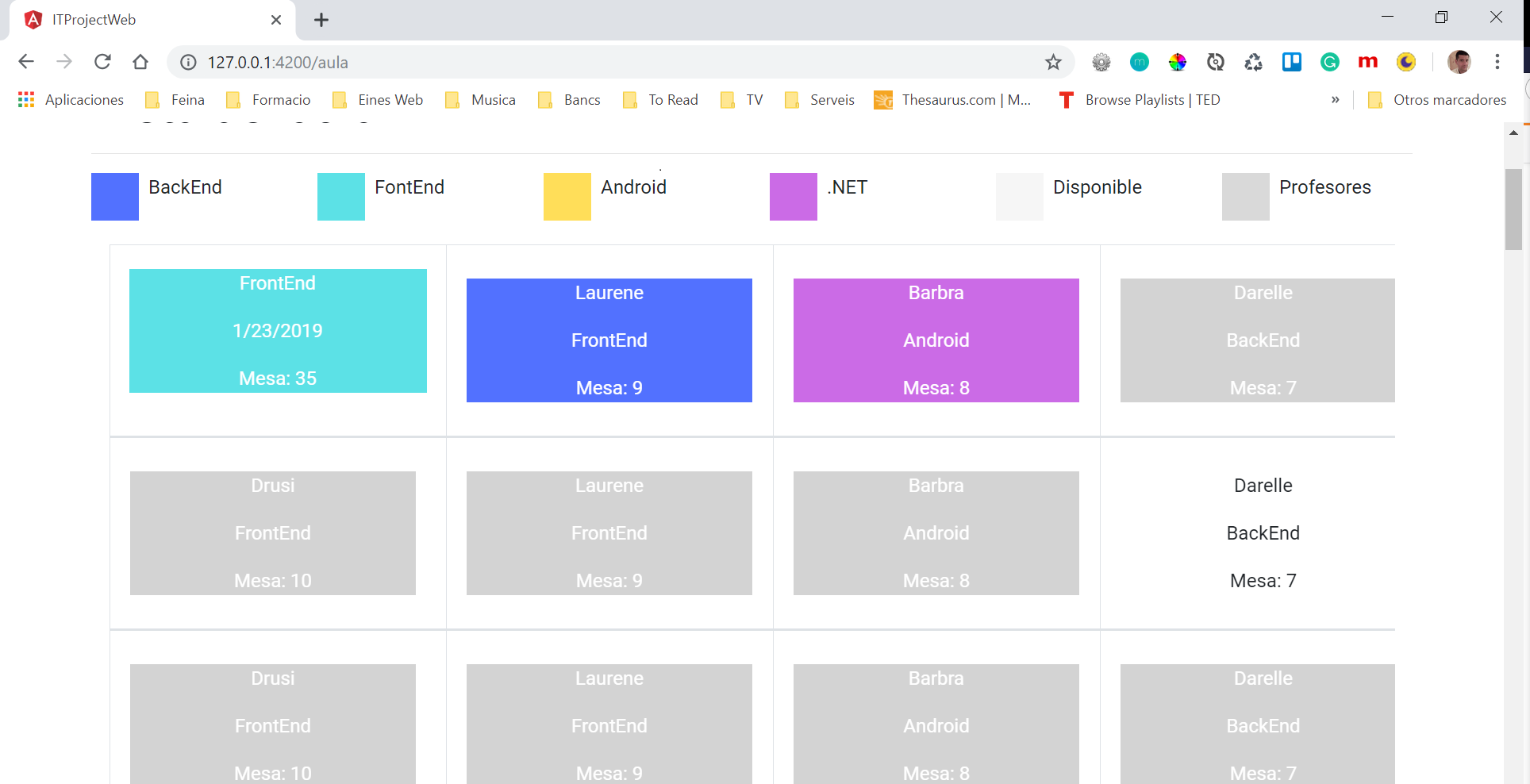View site information icon in address bar

click(188, 62)
